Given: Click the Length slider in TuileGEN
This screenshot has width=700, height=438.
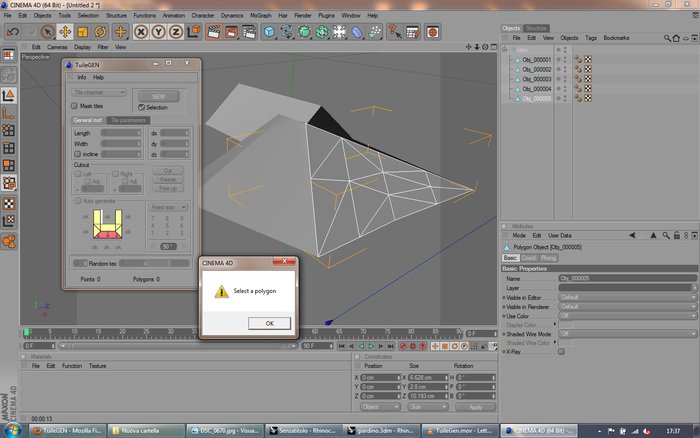Looking at the screenshot, I should [x=121, y=133].
